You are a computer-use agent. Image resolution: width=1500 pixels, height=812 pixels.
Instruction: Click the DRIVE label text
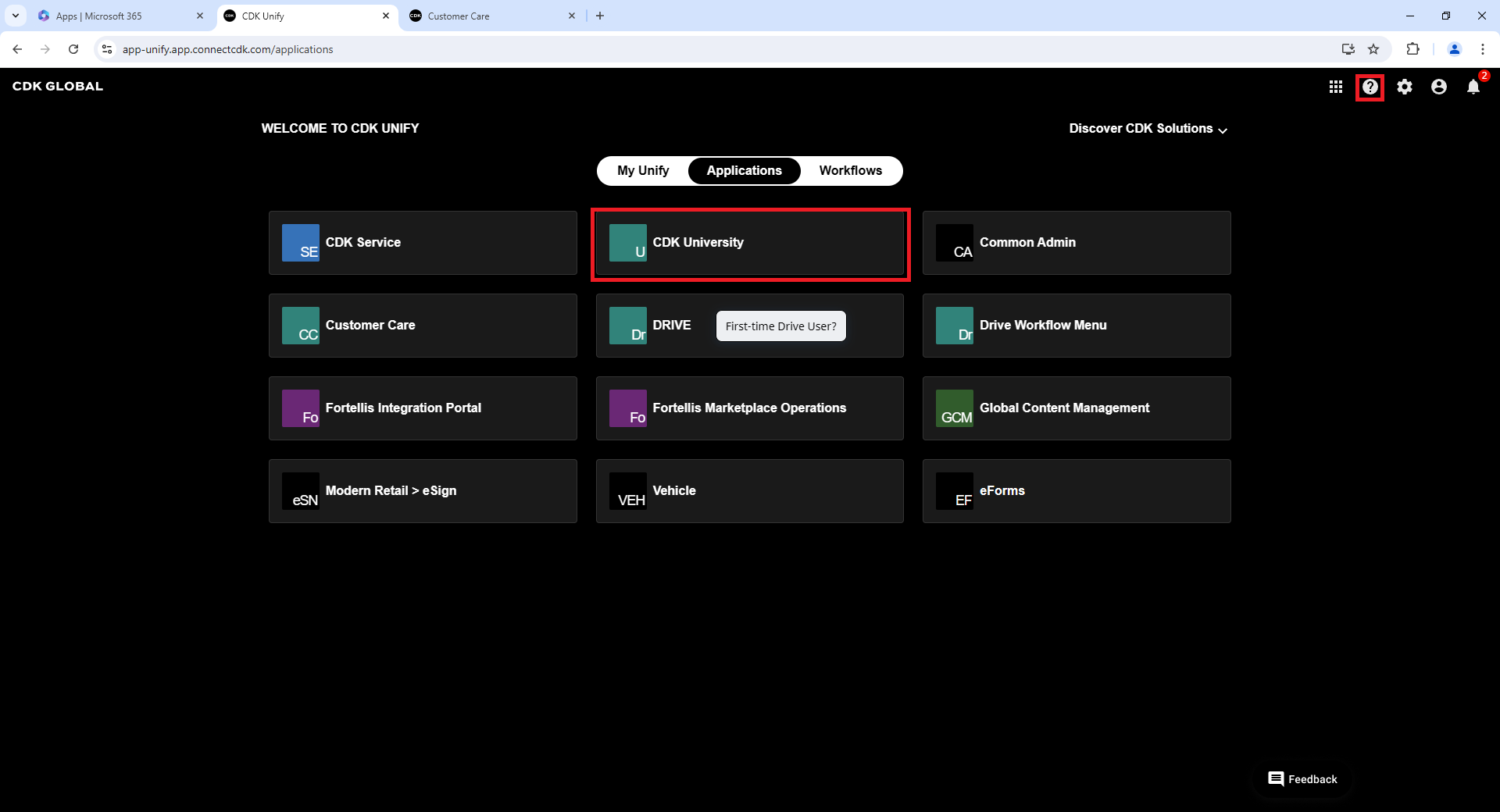click(672, 326)
